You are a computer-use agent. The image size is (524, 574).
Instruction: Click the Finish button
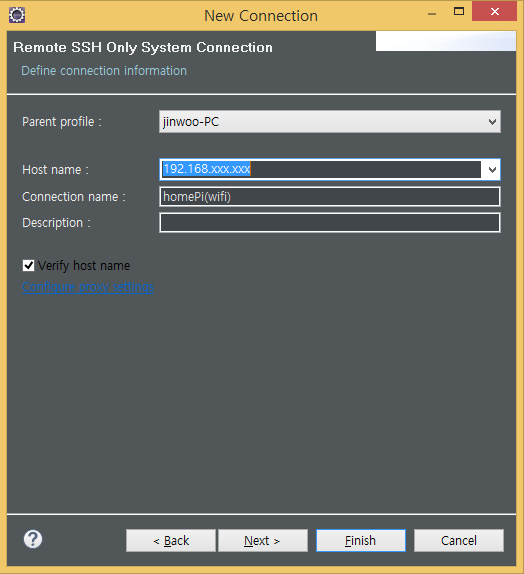[361, 540]
